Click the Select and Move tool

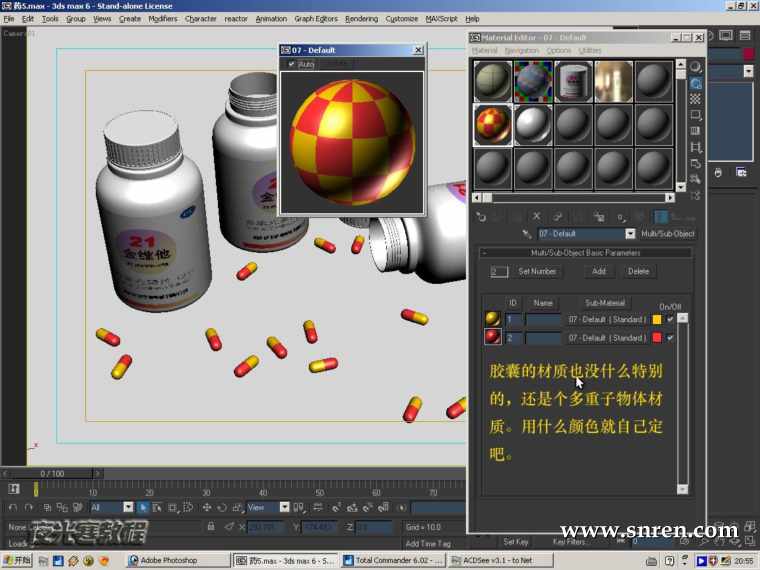pyautogui.click(x=206, y=508)
